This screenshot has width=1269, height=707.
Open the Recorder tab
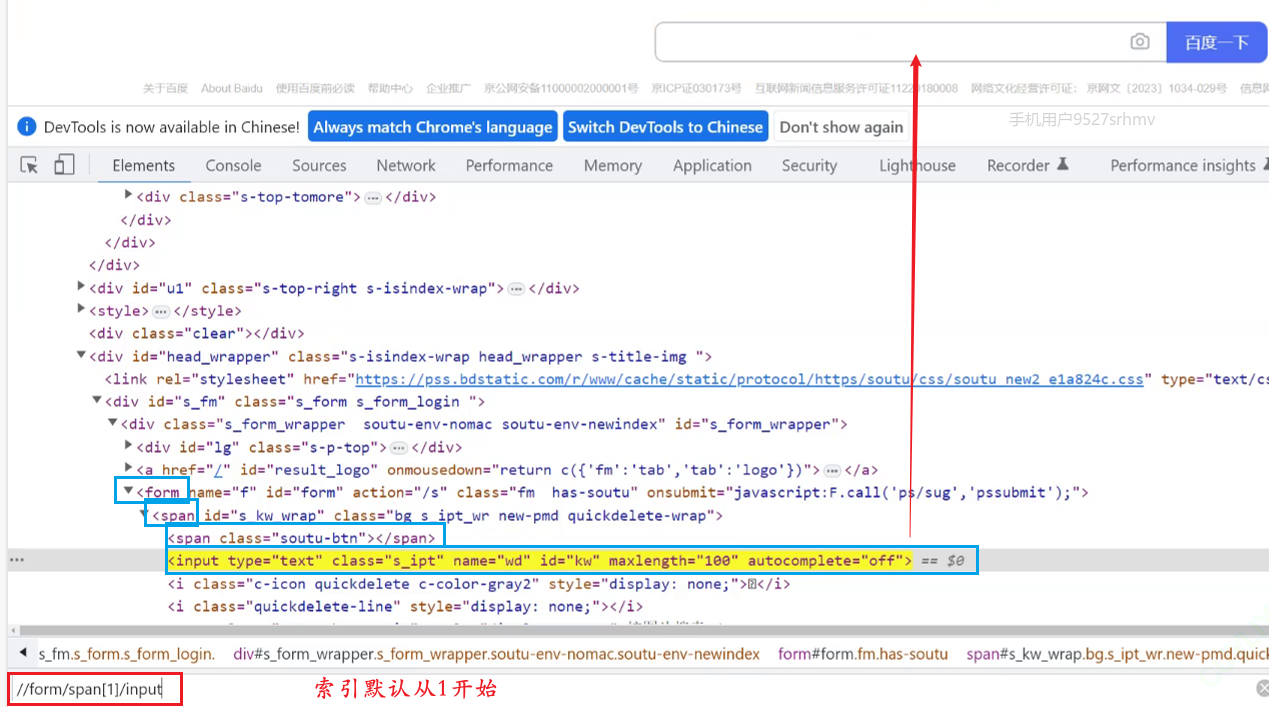(x=1027, y=166)
